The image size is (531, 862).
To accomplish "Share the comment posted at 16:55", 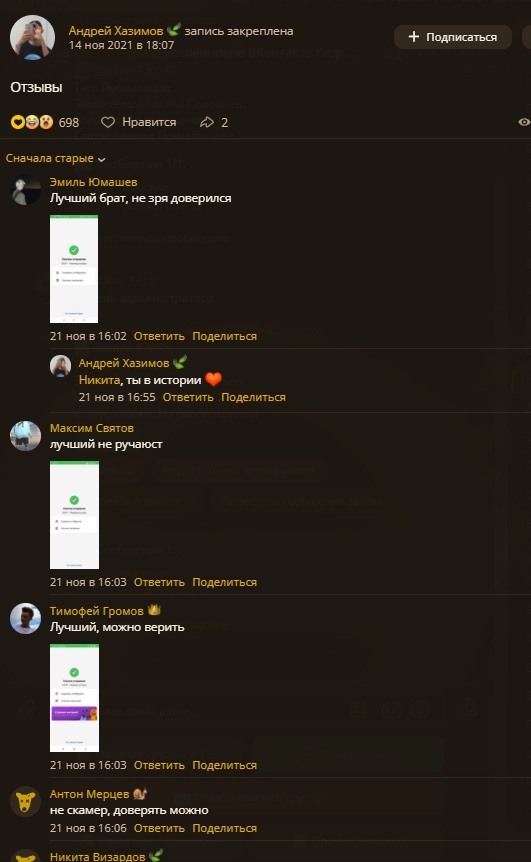I will pos(253,397).
